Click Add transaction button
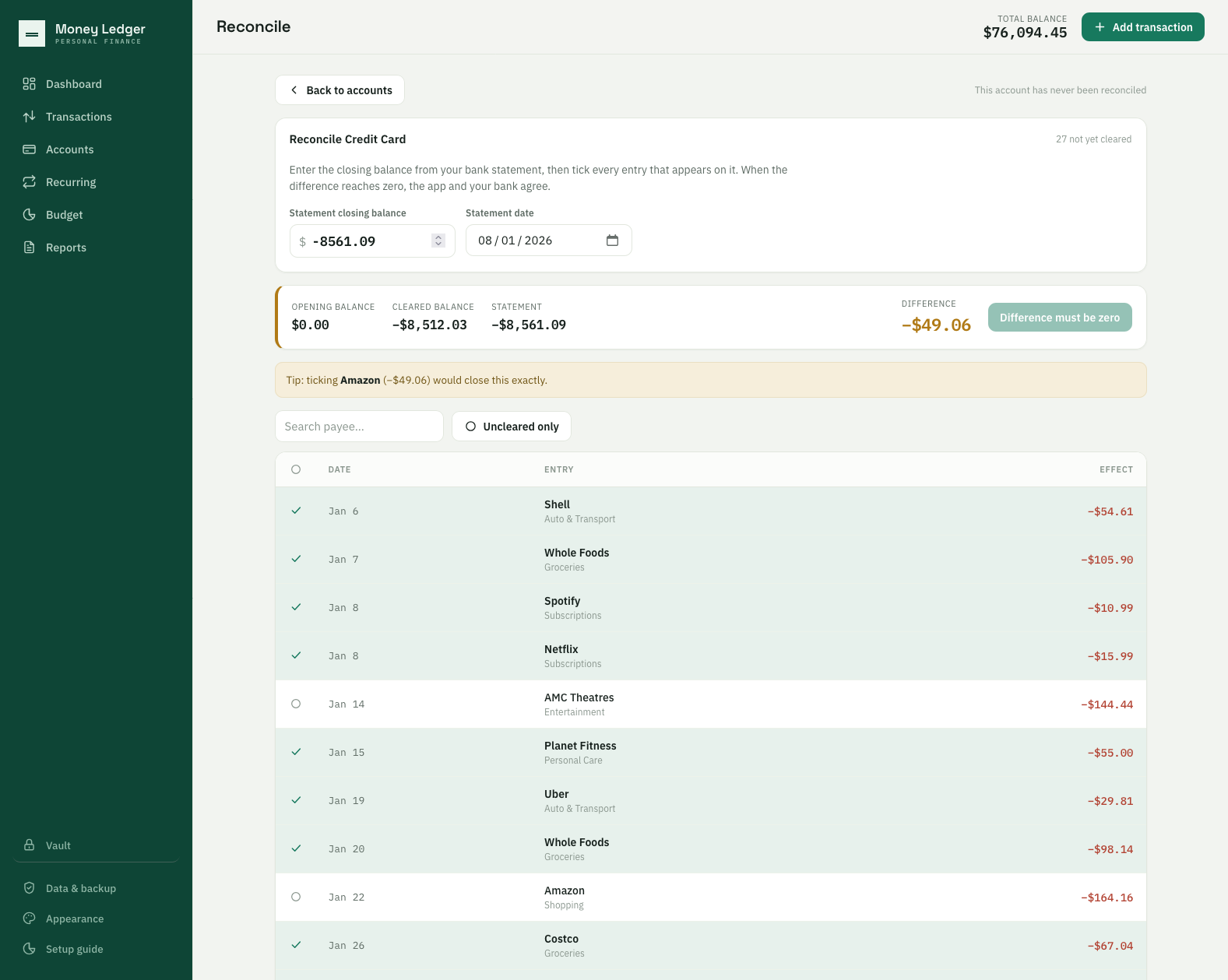The width and height of the screenshot is (1228, 980). coord(1142,27)
